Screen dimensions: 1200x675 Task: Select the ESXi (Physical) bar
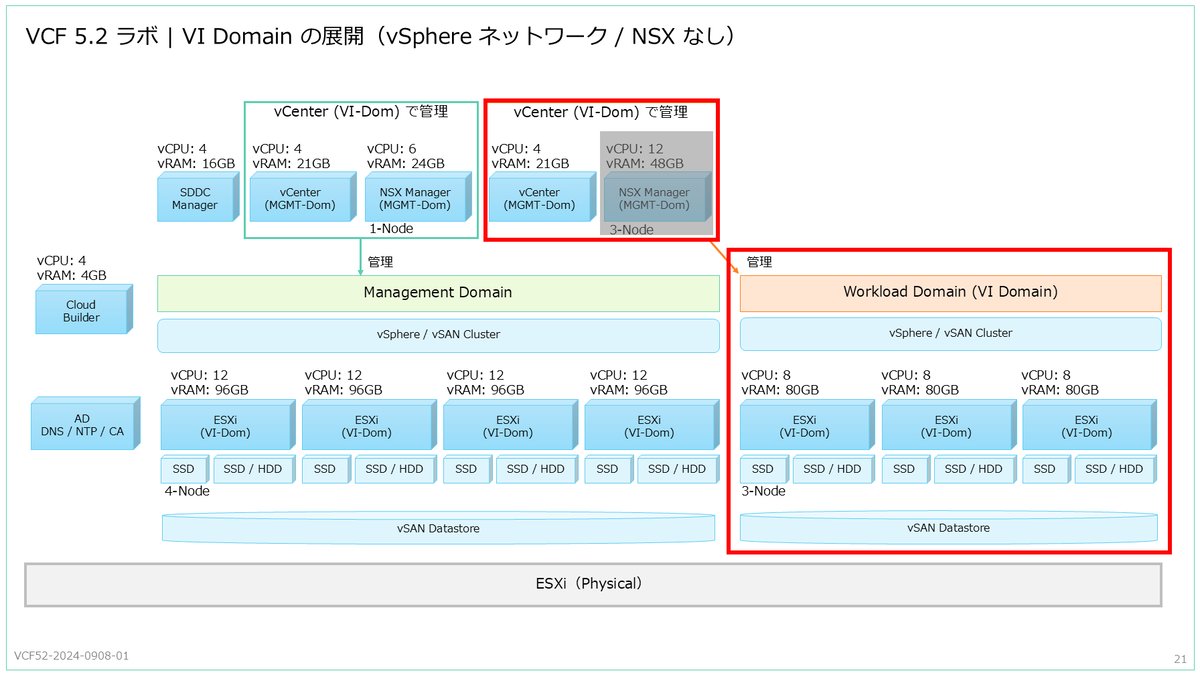coord(593,584)
